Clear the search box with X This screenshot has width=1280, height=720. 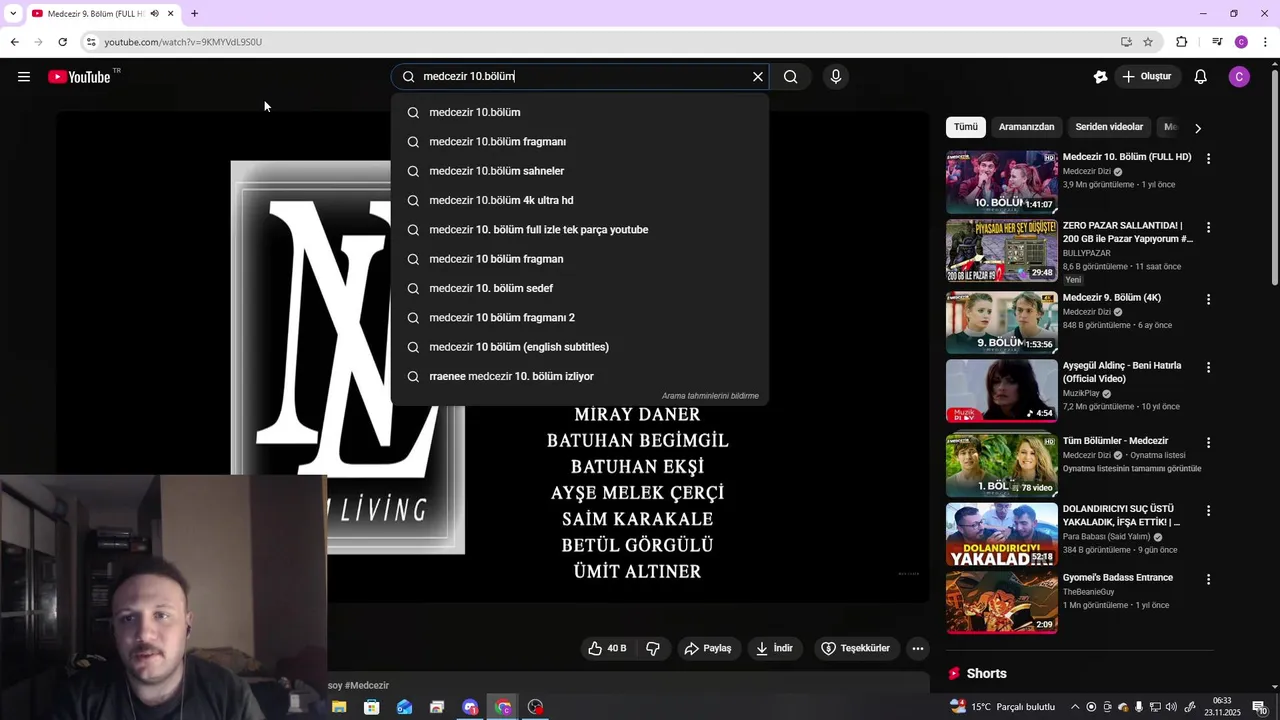(758, 77)
